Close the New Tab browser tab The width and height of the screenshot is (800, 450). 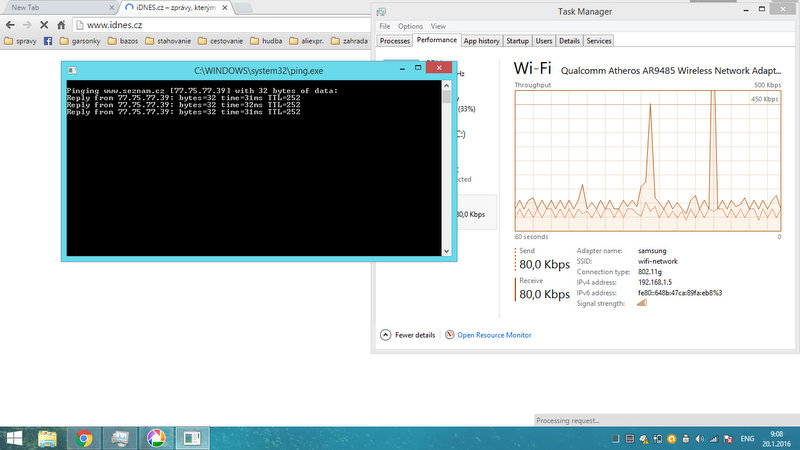tap(112, 8)
